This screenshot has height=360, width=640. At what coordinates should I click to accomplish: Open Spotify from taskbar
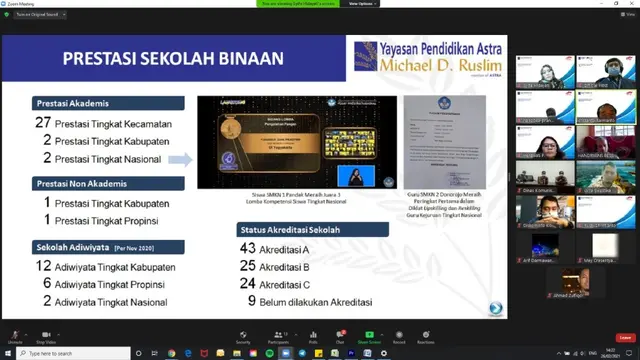pos(269,353)
